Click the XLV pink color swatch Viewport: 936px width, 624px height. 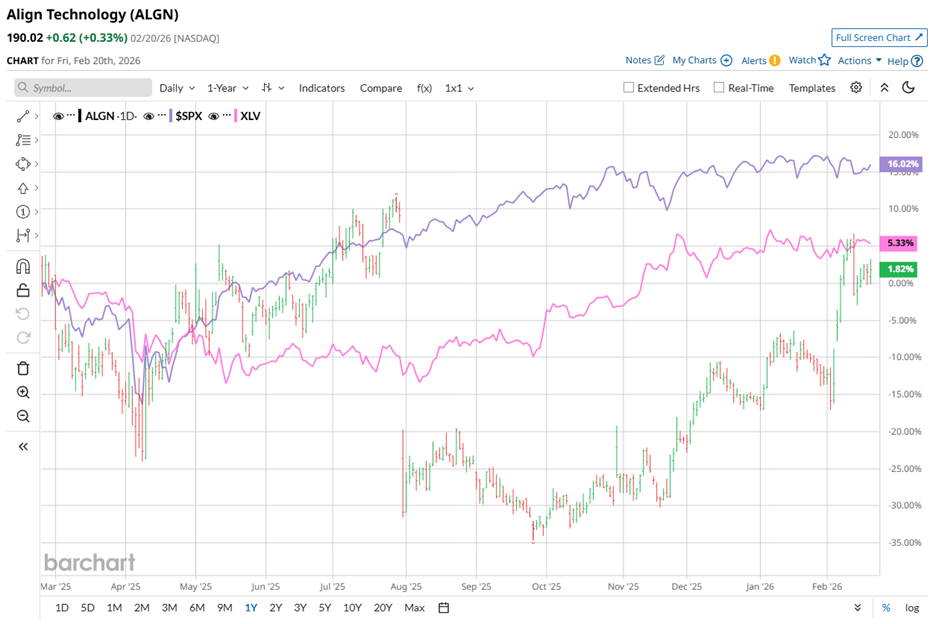236,116
